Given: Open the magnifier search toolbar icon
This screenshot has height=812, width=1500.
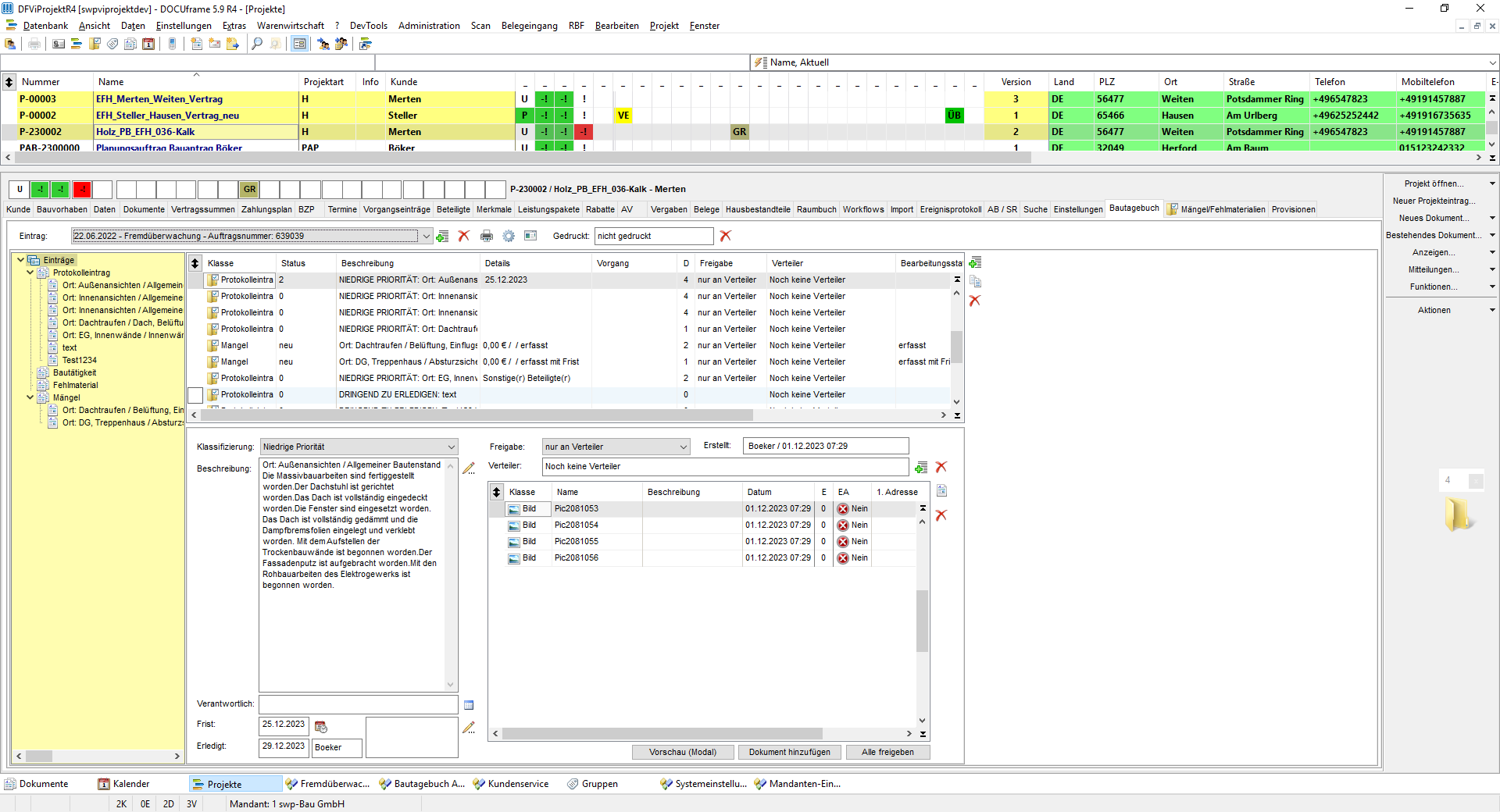Looking at the screenshot, I should point(257,44).
